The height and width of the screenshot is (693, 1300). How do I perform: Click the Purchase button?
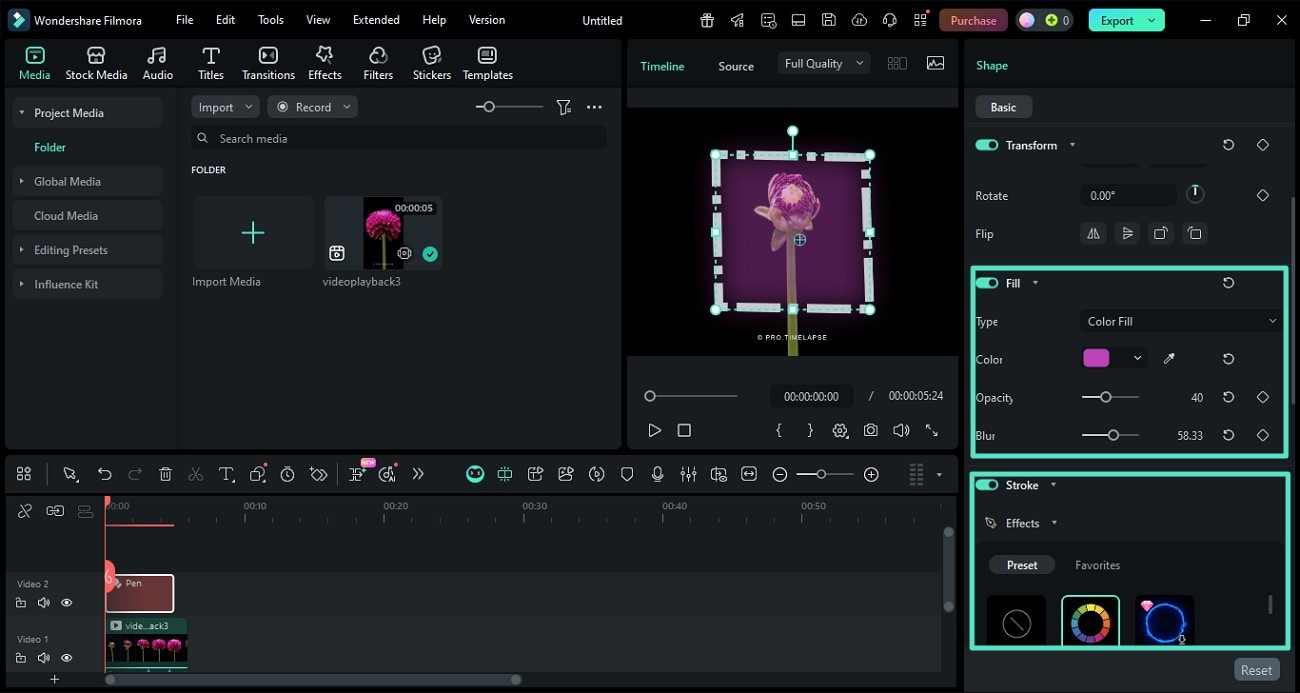tap(972, 20)
